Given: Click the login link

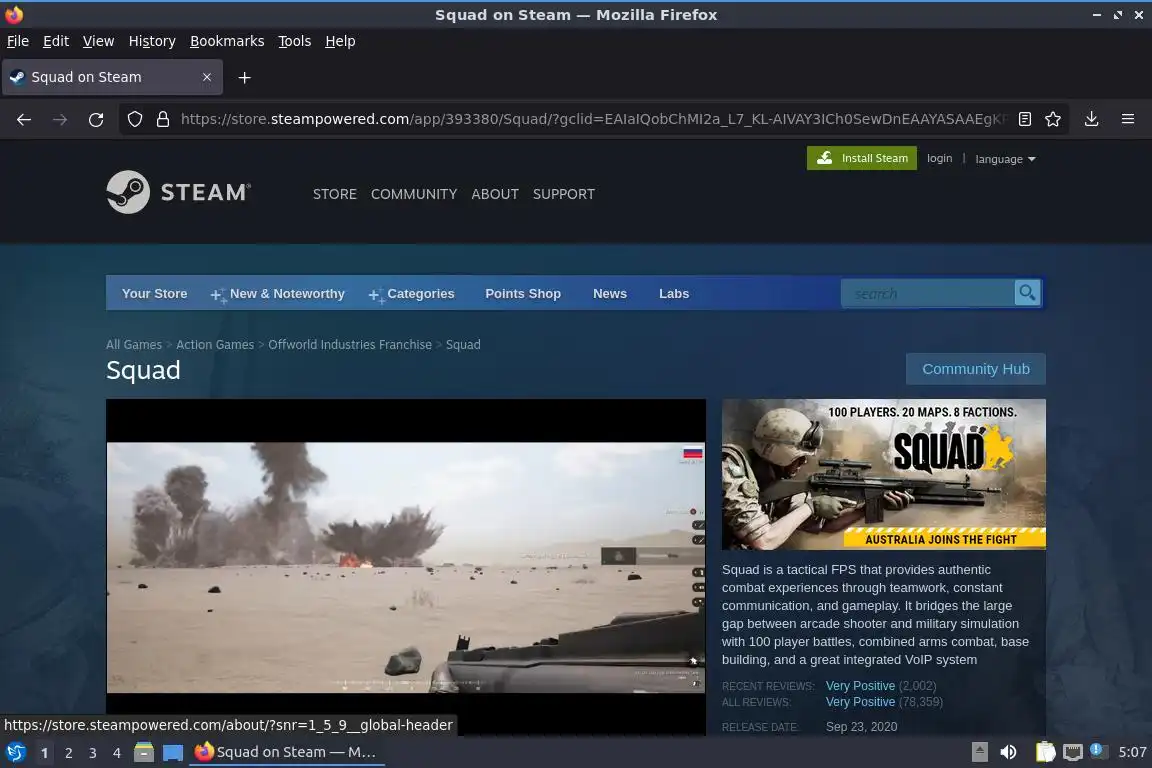Looking at the screenshot, I should pyautogui.click(x=939, y=158).
